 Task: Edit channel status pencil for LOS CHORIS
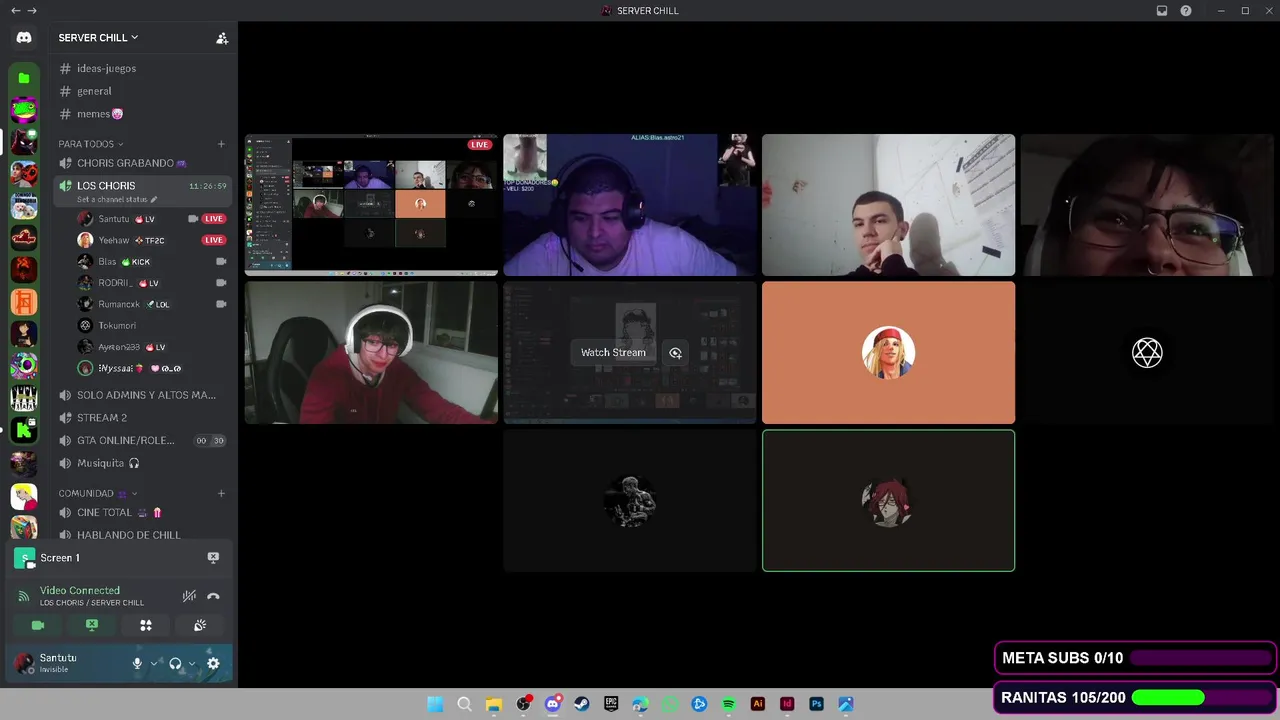pyautogui.click(x=154, y=199)
